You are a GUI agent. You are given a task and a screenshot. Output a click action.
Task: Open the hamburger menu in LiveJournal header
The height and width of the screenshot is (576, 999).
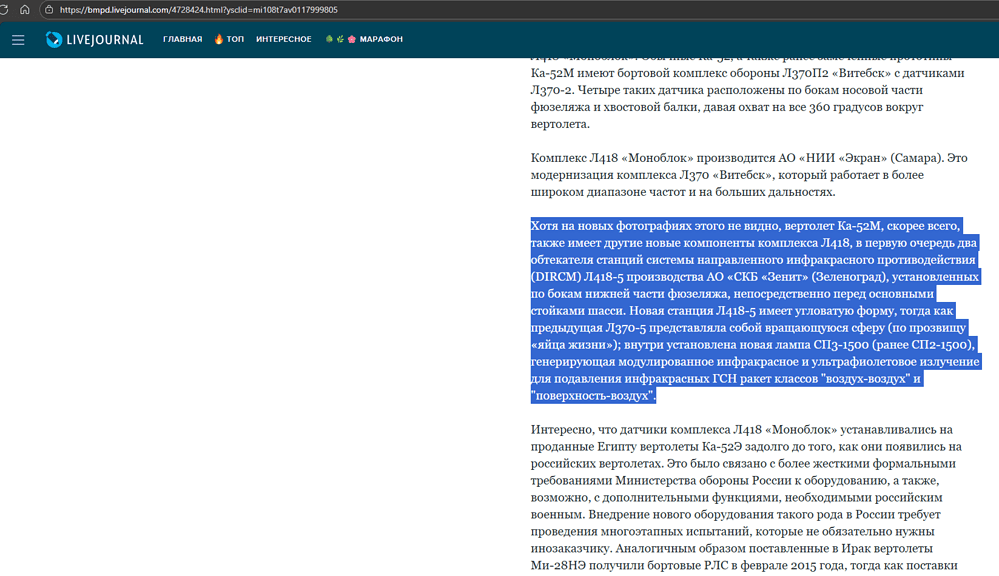[18, 40]
